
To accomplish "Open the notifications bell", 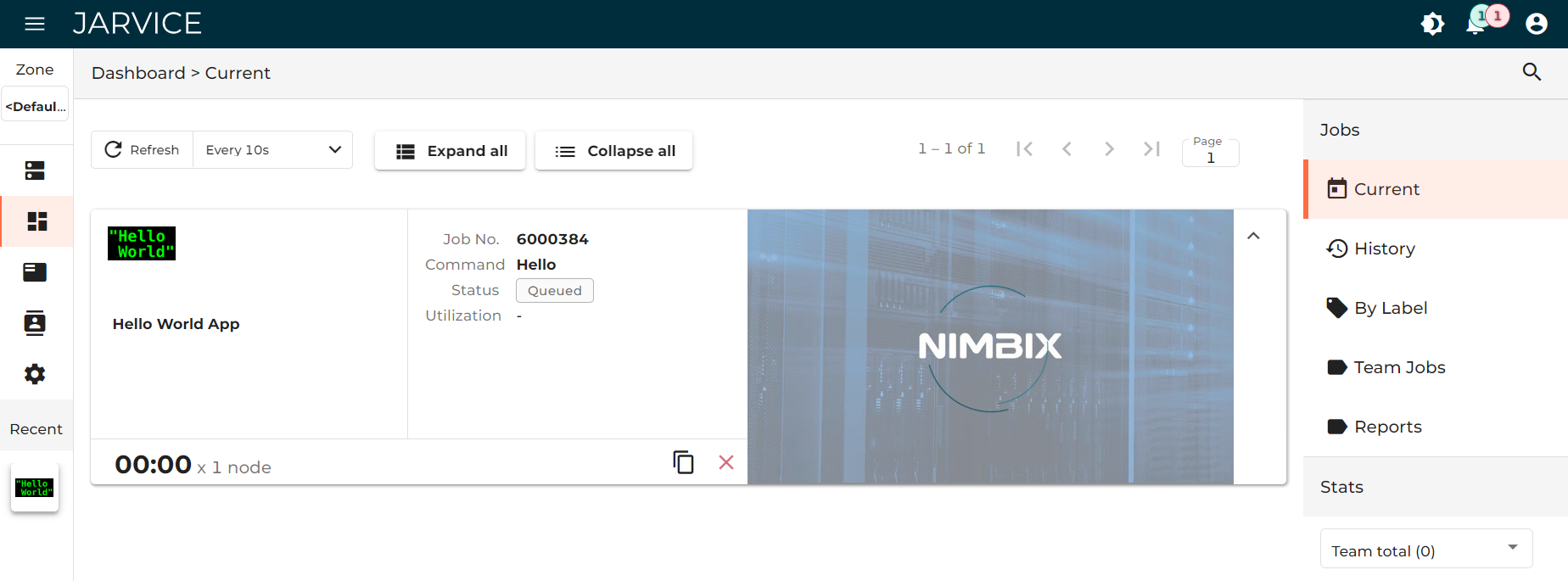I will click(x=1476, y=24).
